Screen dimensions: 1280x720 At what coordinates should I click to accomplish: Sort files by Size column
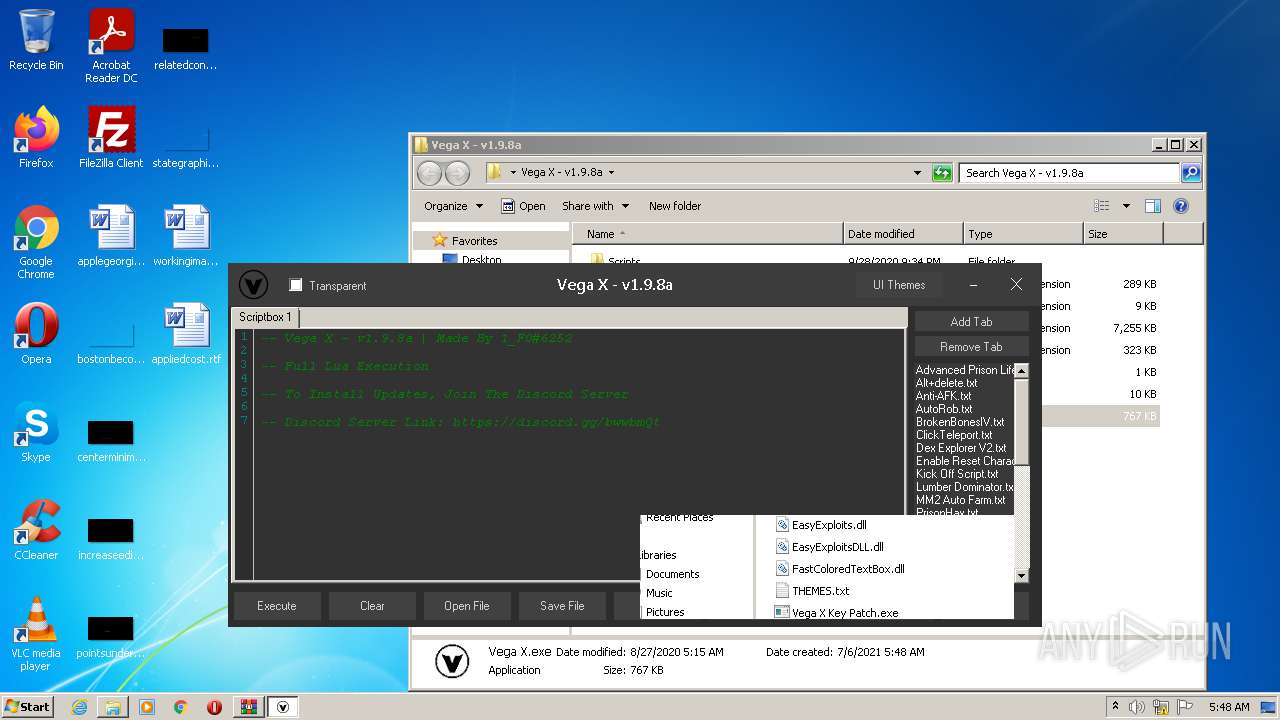1123,234
